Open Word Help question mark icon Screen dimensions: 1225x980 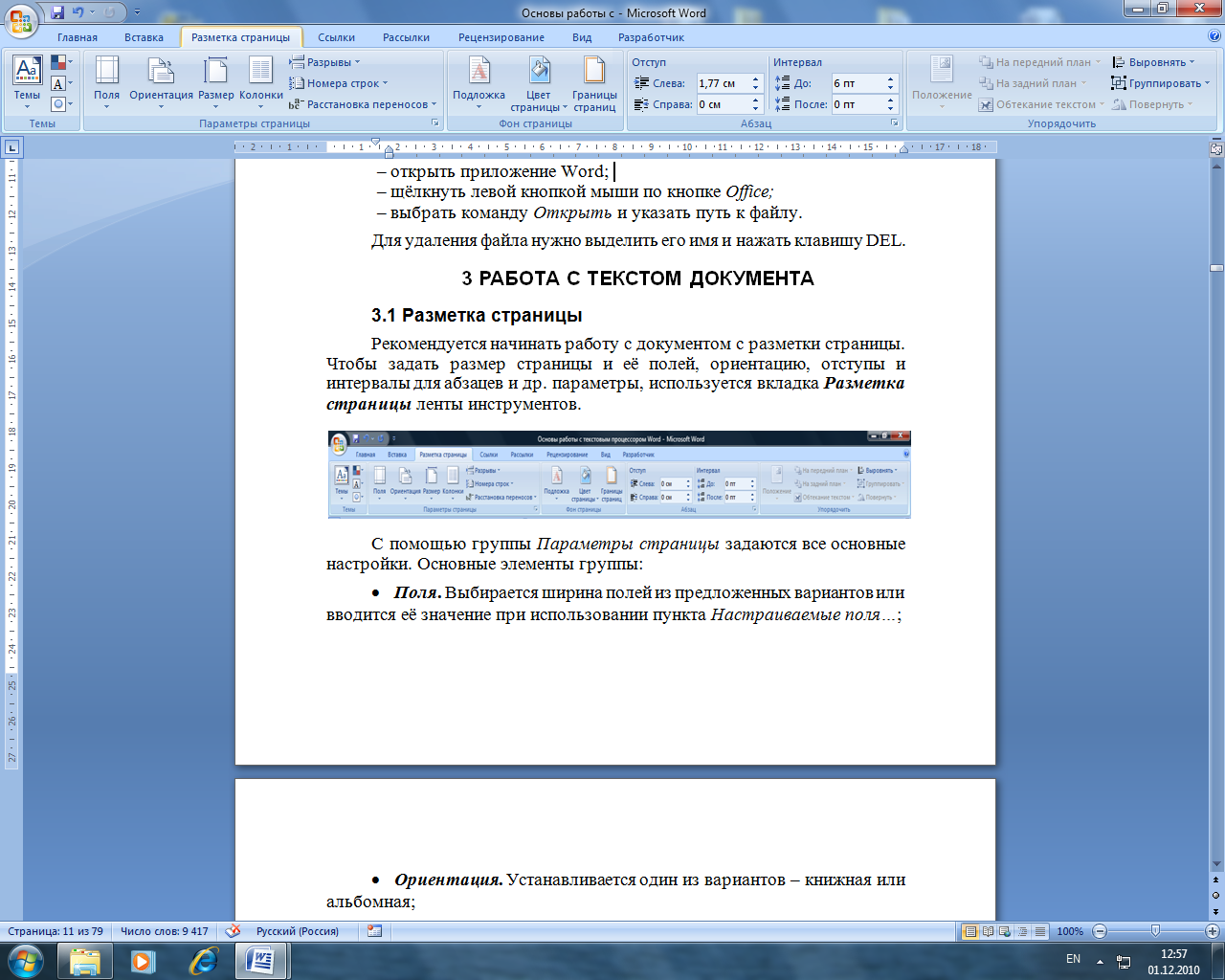[1214, 36]
